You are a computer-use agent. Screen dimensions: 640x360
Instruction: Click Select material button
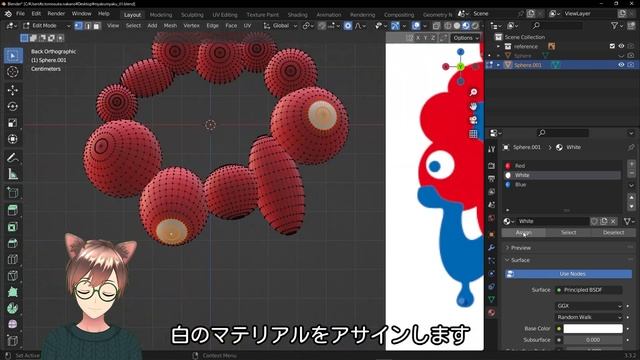pos(568,233)
